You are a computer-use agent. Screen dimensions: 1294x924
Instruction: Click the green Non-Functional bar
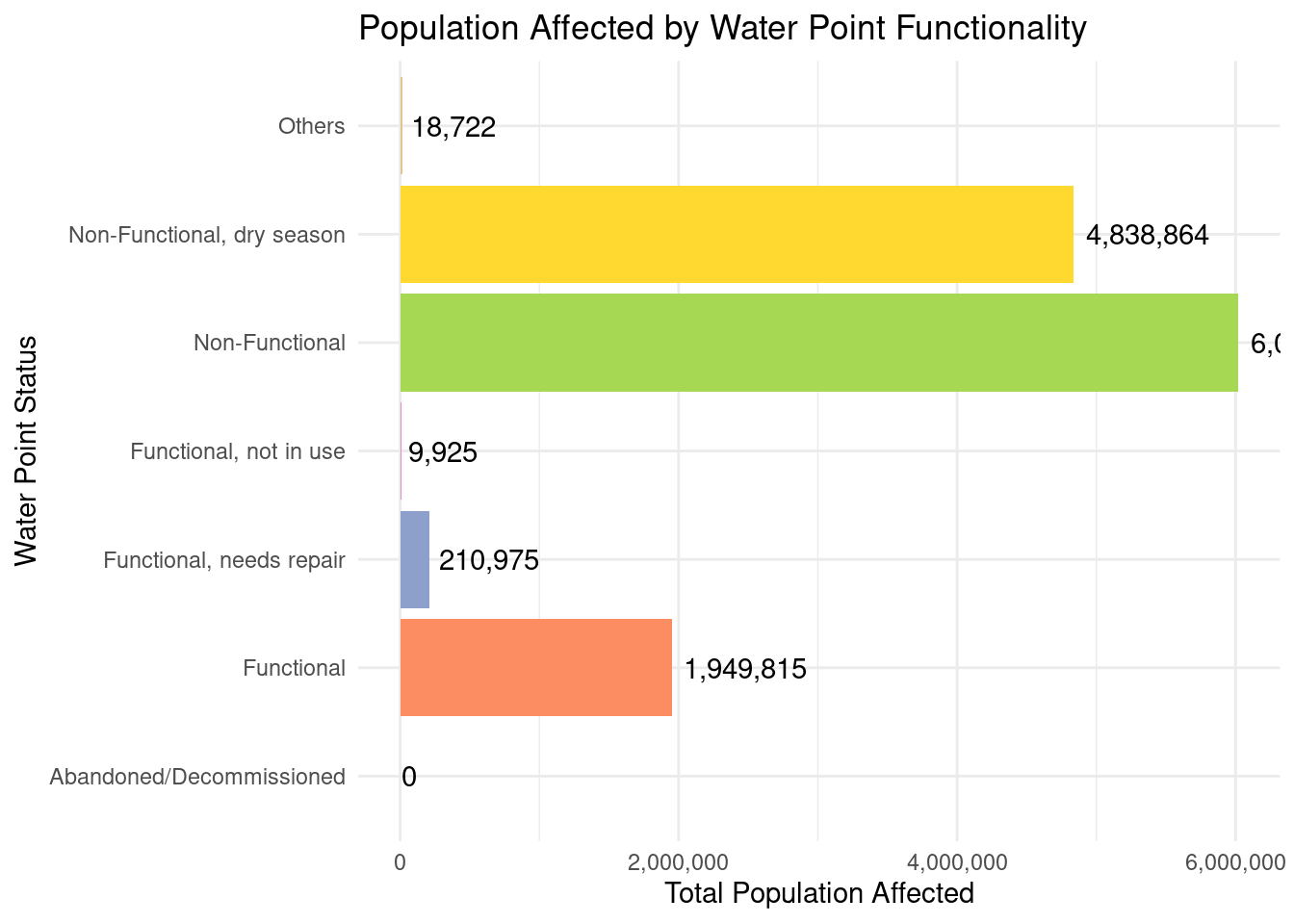click(x=818, y=343)
